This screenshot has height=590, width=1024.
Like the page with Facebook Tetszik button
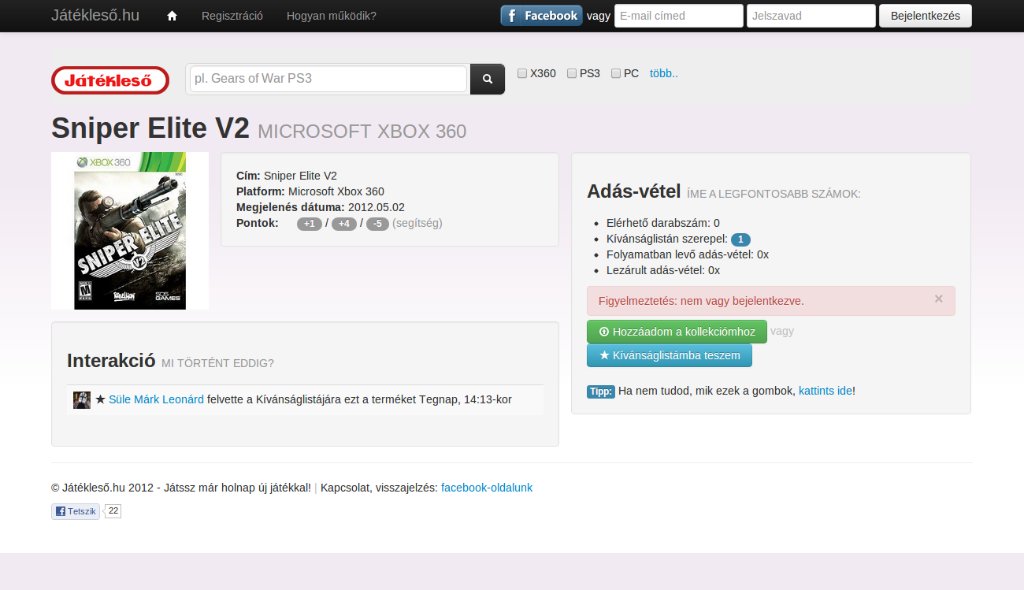point(75,511)
